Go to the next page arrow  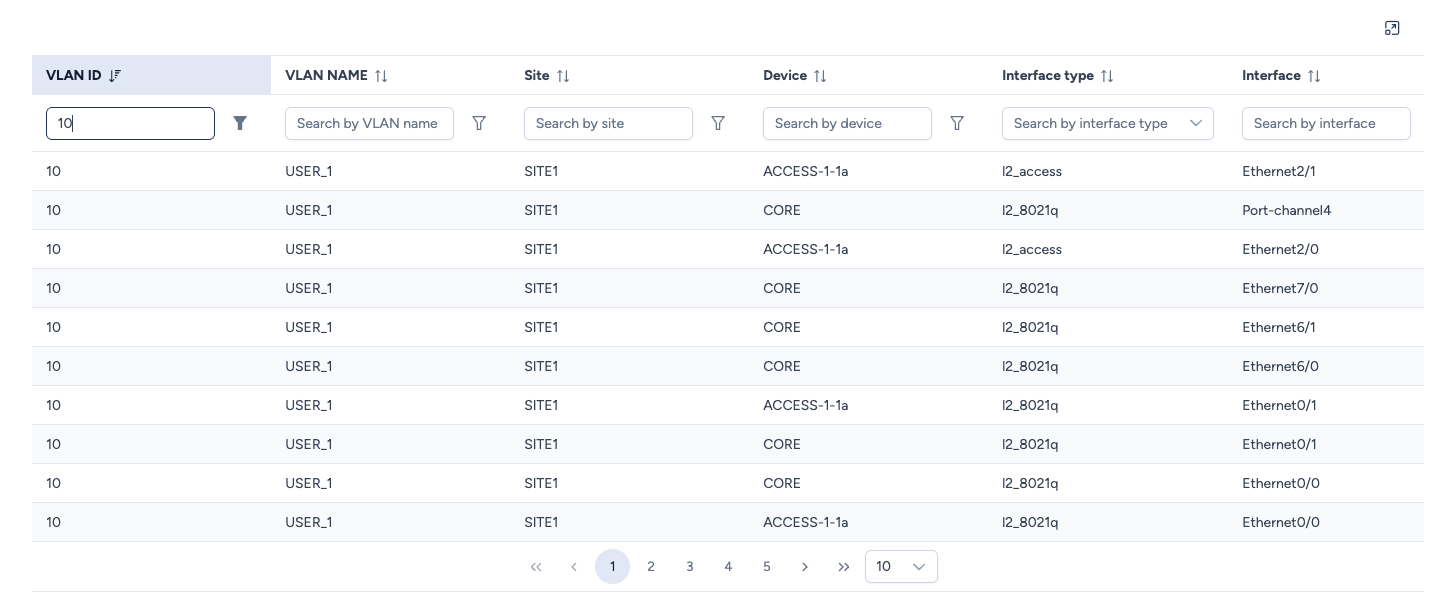click(805, 567)
